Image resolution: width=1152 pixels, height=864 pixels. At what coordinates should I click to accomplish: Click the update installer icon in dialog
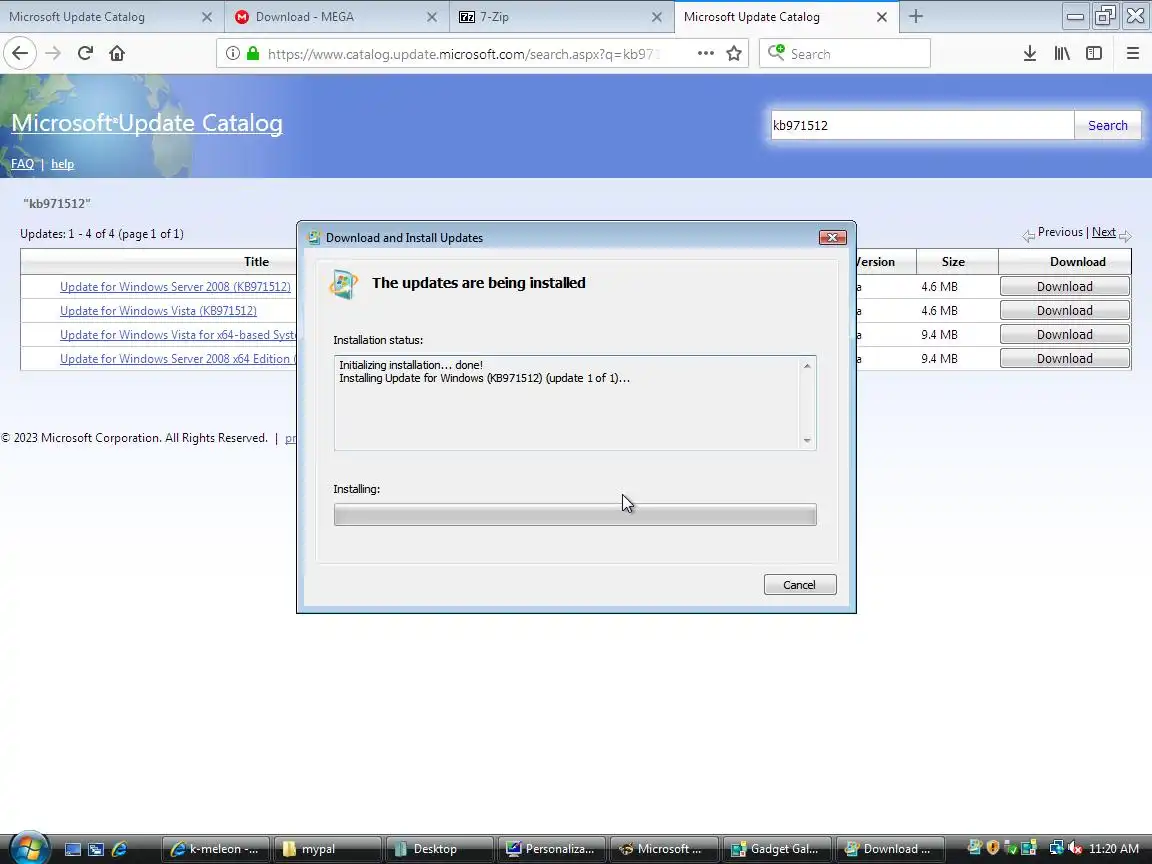pos(343,285)
